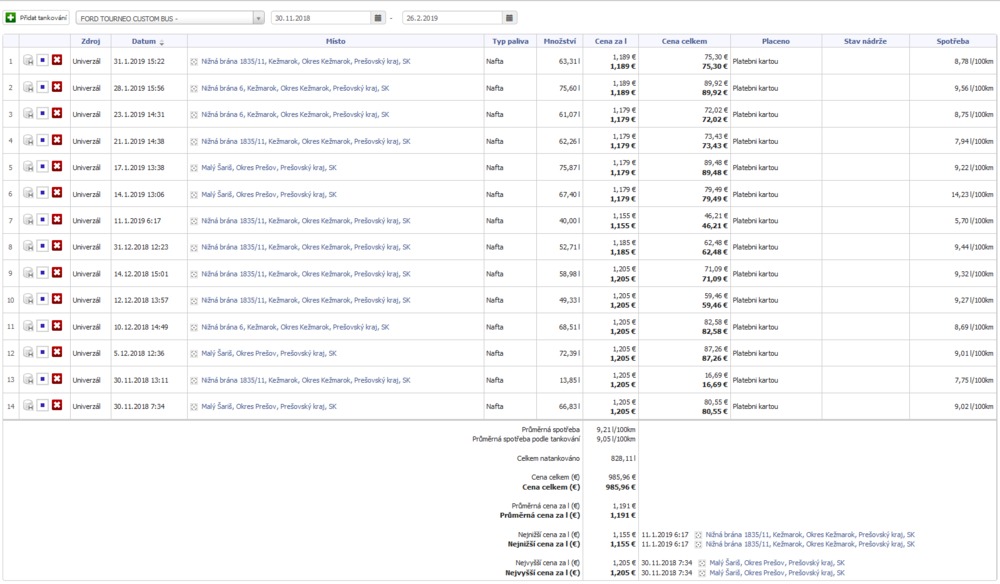
Task: Click the Cena celkem column header
Action: click(684, 41)
